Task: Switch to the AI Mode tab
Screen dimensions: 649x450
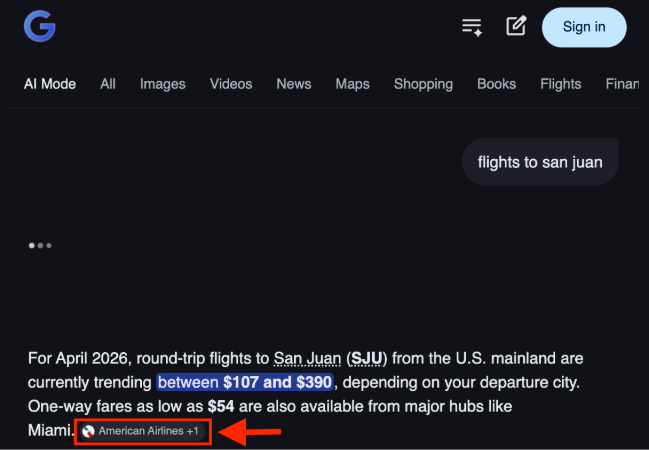Action: (x=50, y=84)
